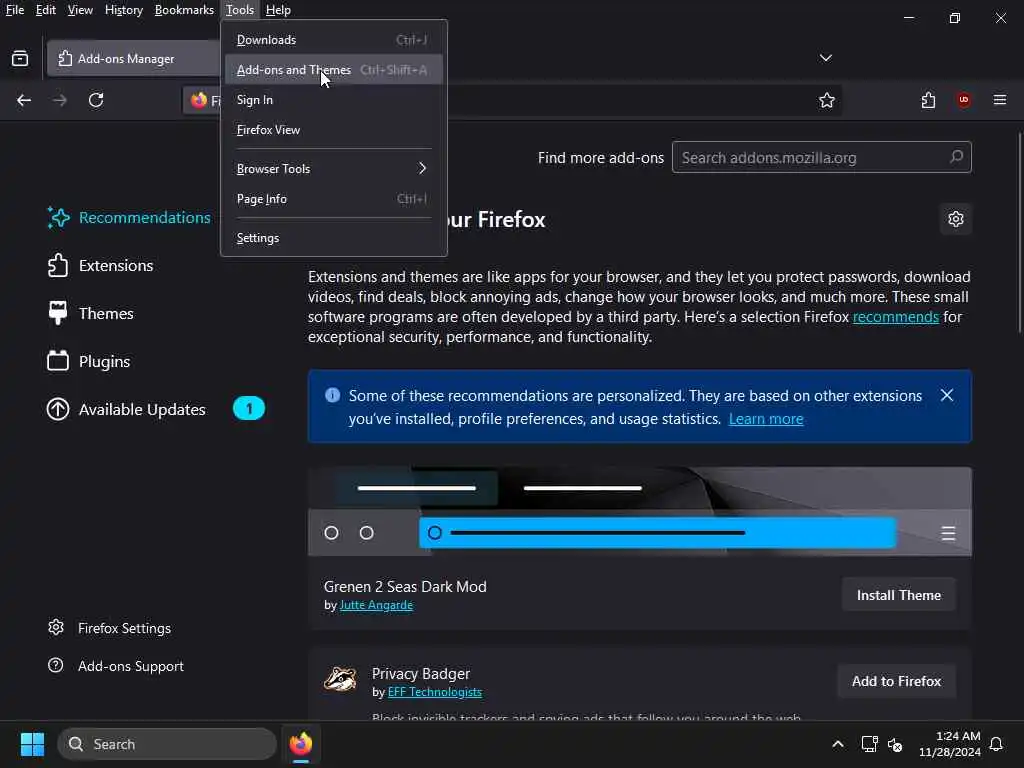The image size is (1024, 768).
Task: Open the Firefox hamburger application menu
Action: click(1000, 100)
